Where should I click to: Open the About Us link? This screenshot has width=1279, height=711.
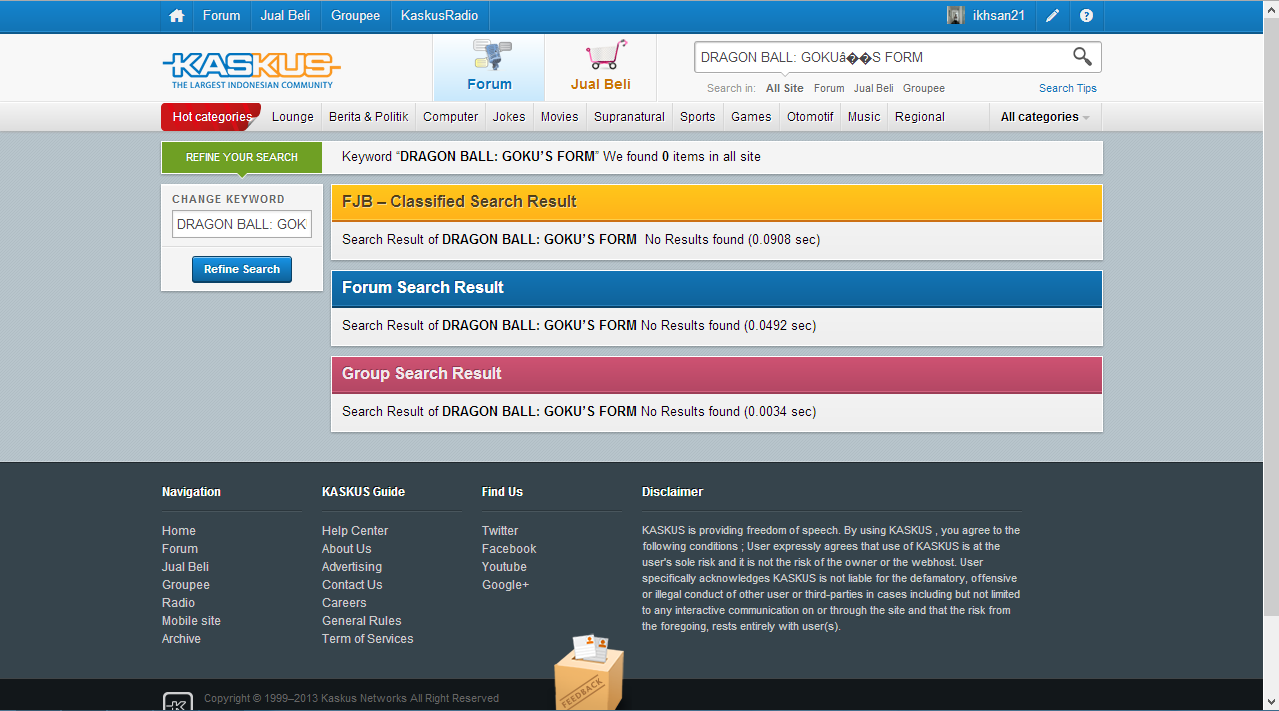347,549
